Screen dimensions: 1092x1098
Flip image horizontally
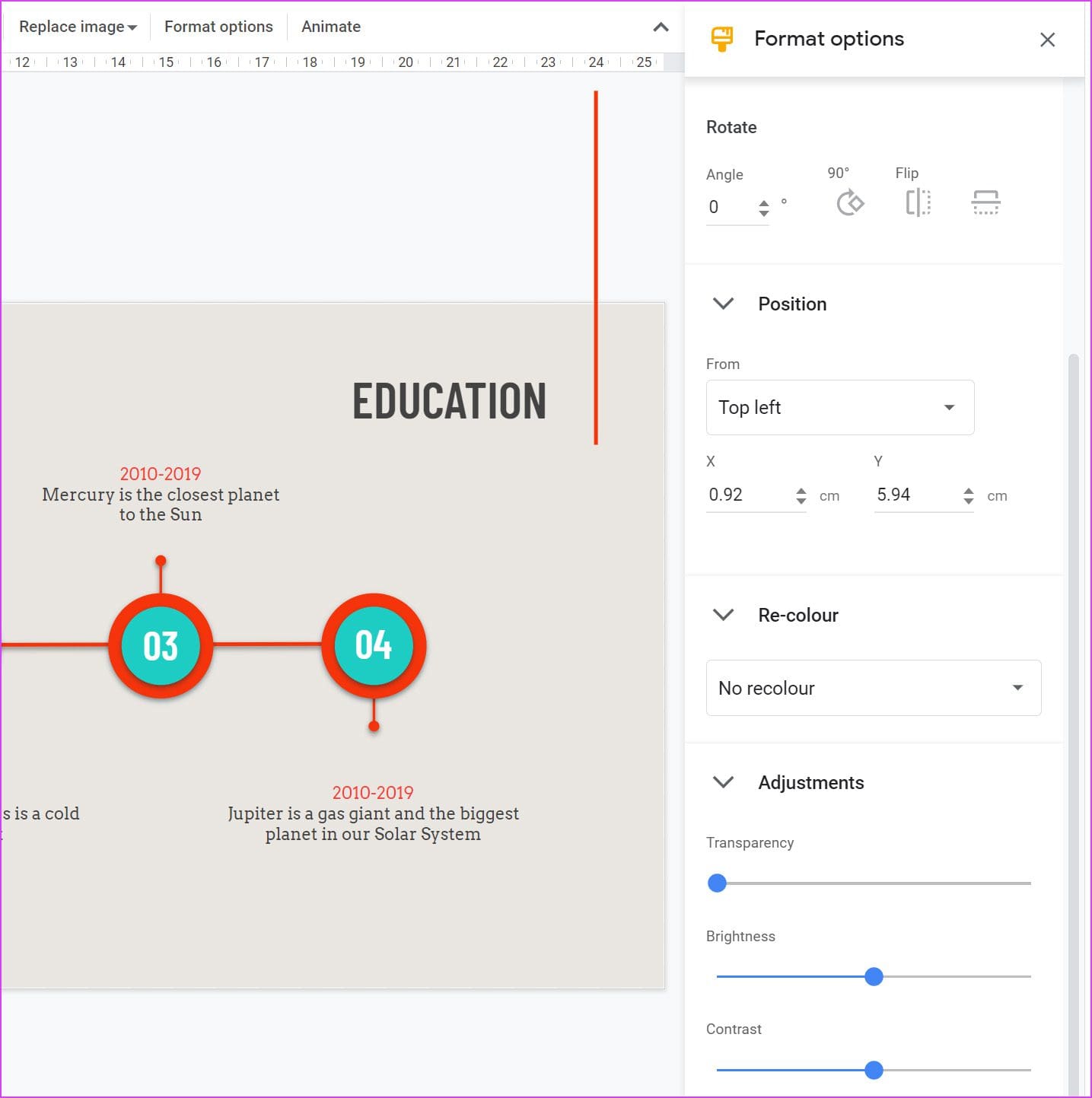(x=918, y=203)
